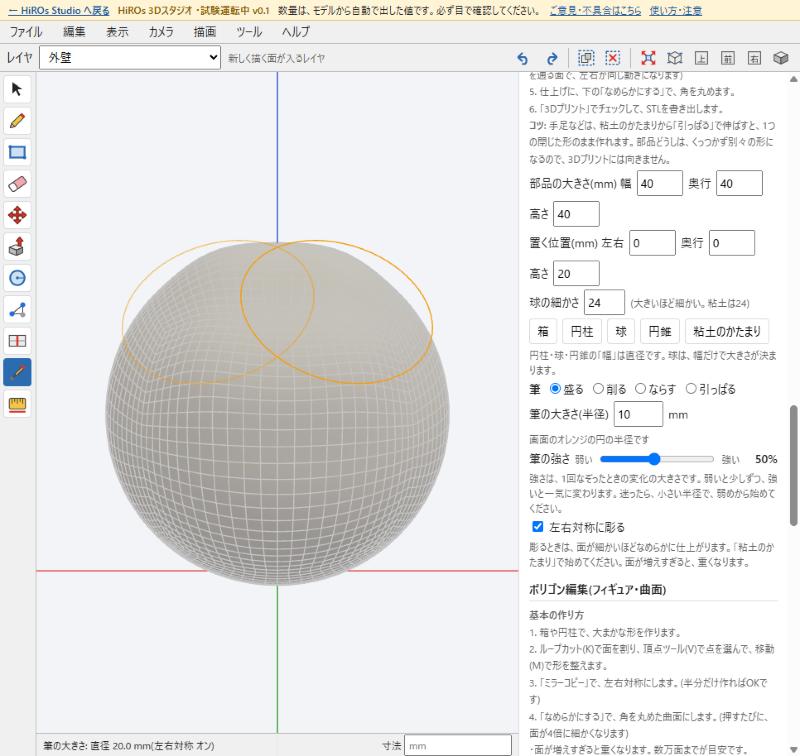The width and height of the screenshot is (800, 756).
Task: Click the solid shaded cube icon
Action: [x=781, y=58]
